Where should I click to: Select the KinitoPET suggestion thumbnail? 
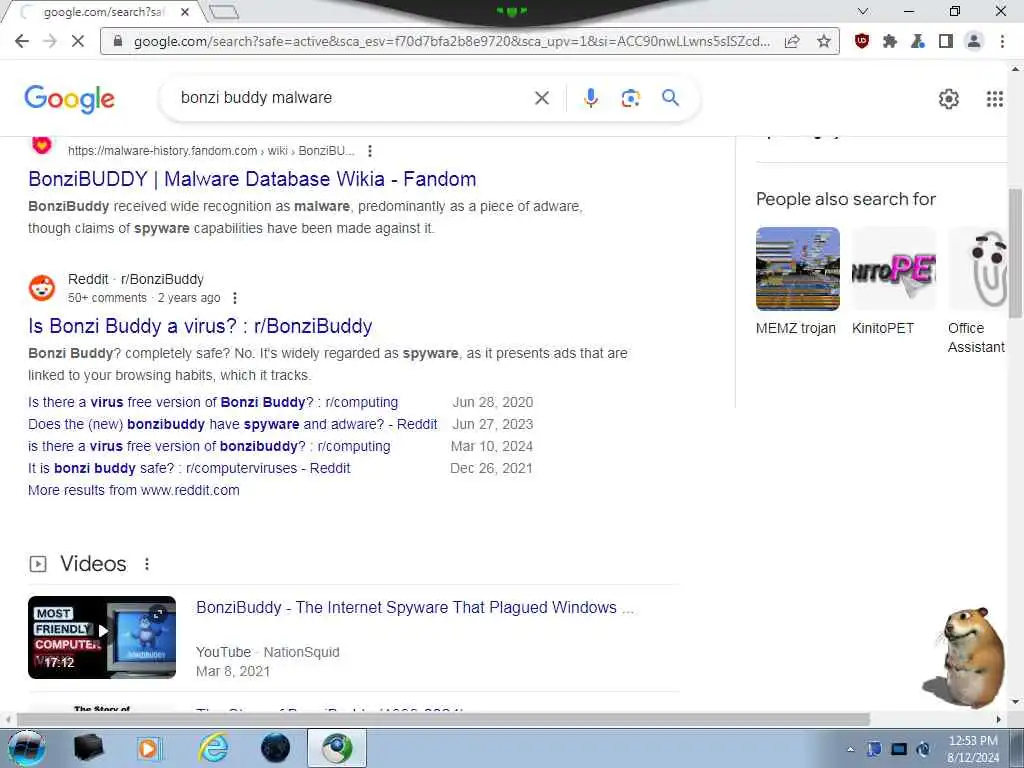[x=893, y=268]
